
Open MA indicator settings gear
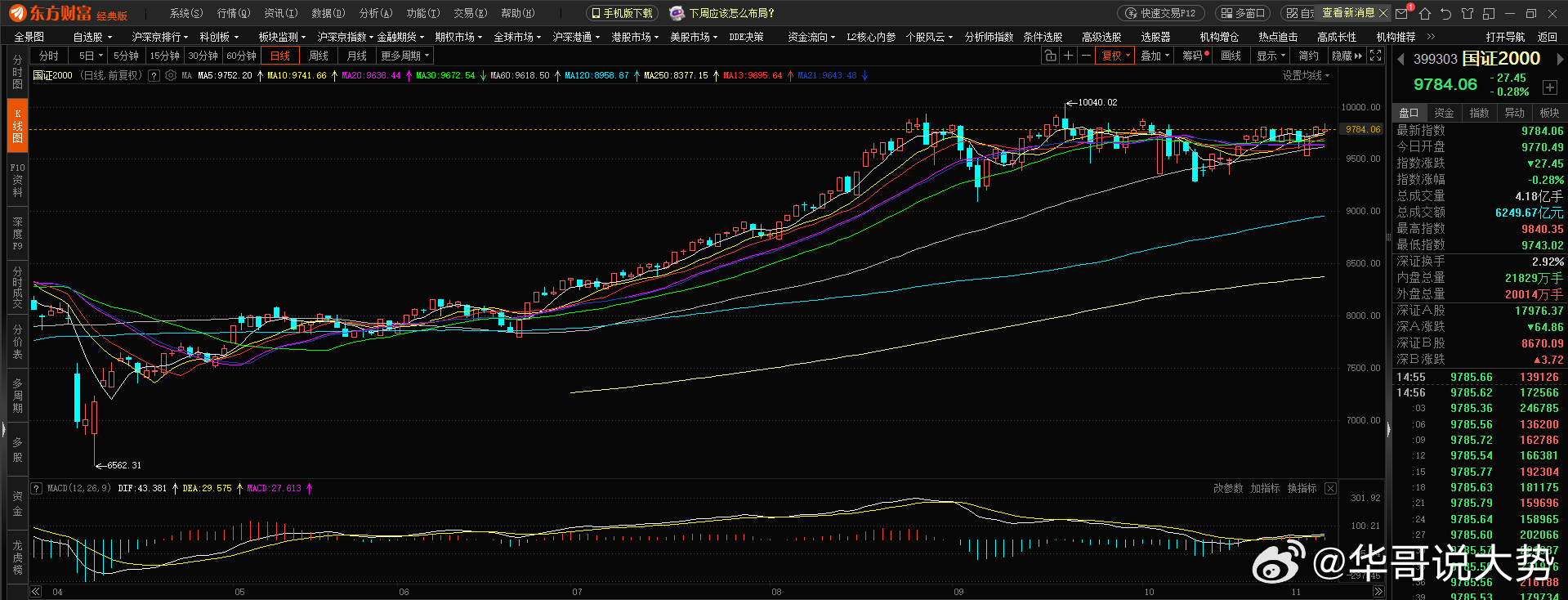tap(171, 75)
